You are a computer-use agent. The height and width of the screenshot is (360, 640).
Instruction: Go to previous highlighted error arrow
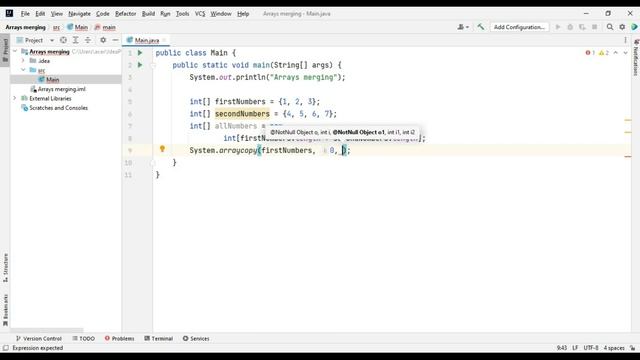[x=616, y=53]
